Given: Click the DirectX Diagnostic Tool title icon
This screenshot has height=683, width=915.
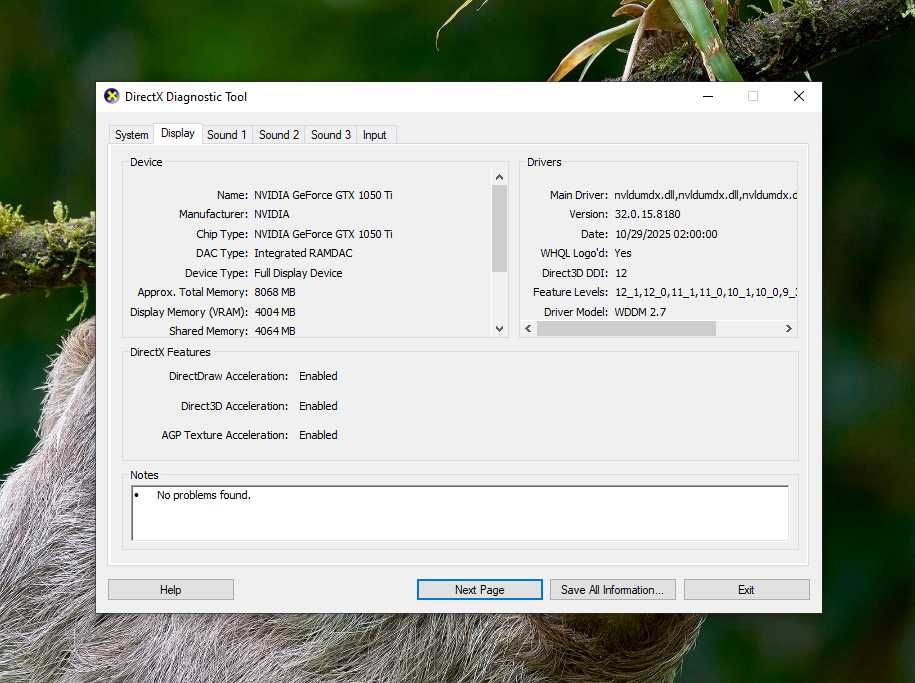Looking at the screenshot, I should pyautogui.click(x=111, y=96).
